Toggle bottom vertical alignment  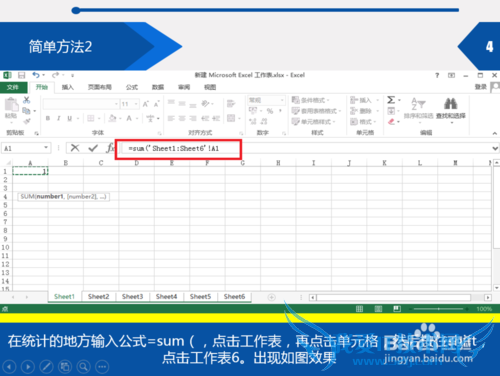tap(193, 105)
